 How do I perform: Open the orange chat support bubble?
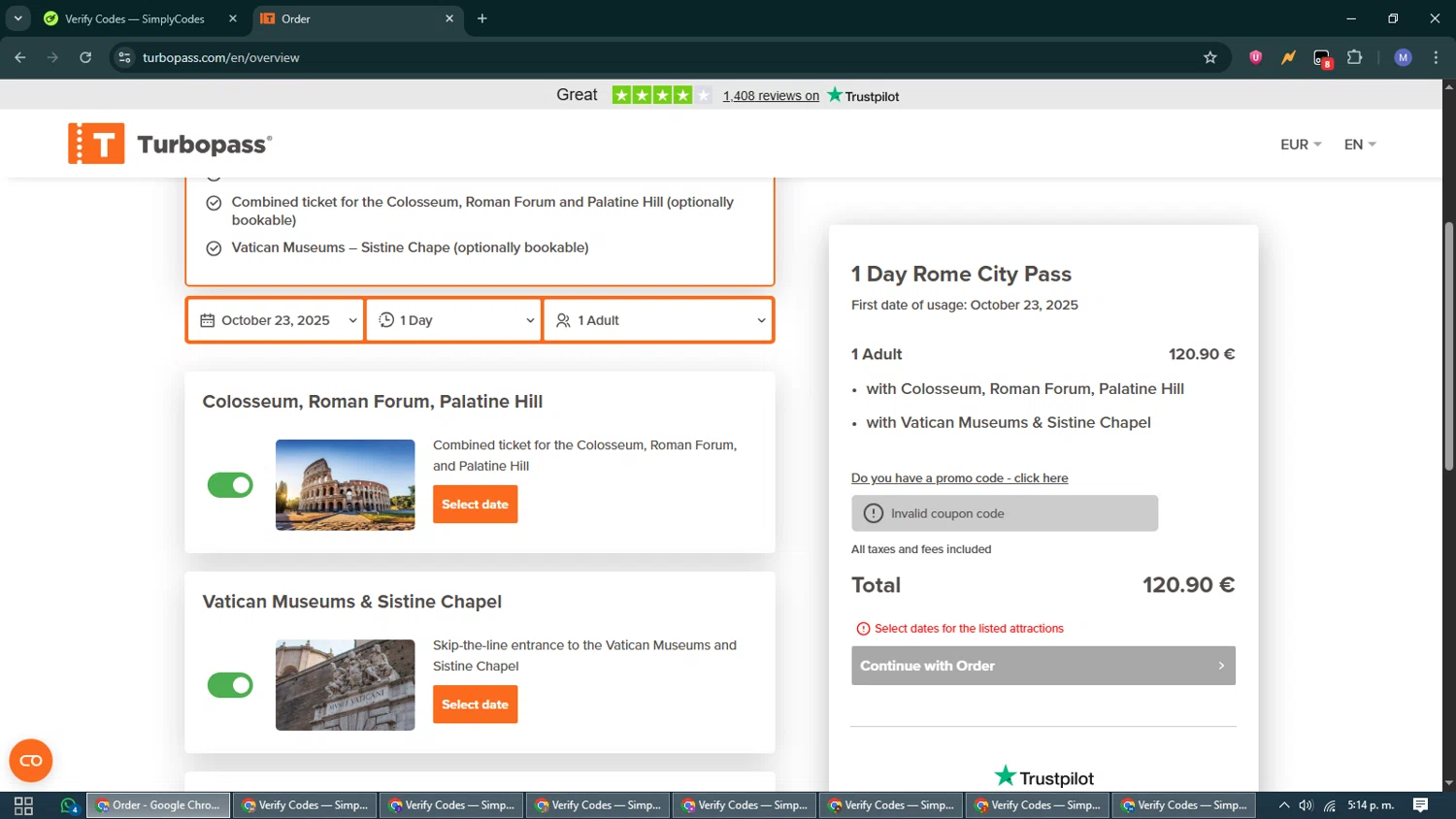coord(31,761)
